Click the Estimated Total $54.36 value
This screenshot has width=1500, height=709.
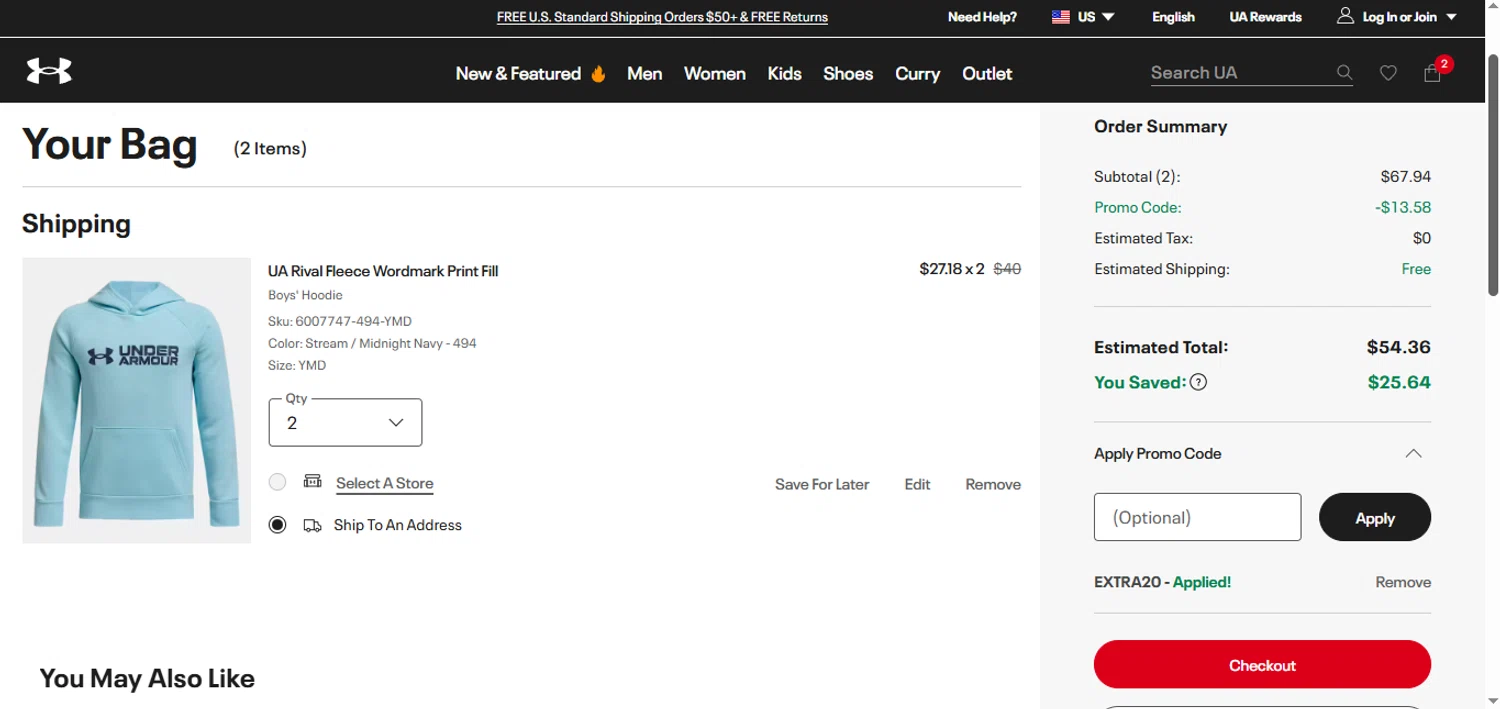[x=1399, y=347]
